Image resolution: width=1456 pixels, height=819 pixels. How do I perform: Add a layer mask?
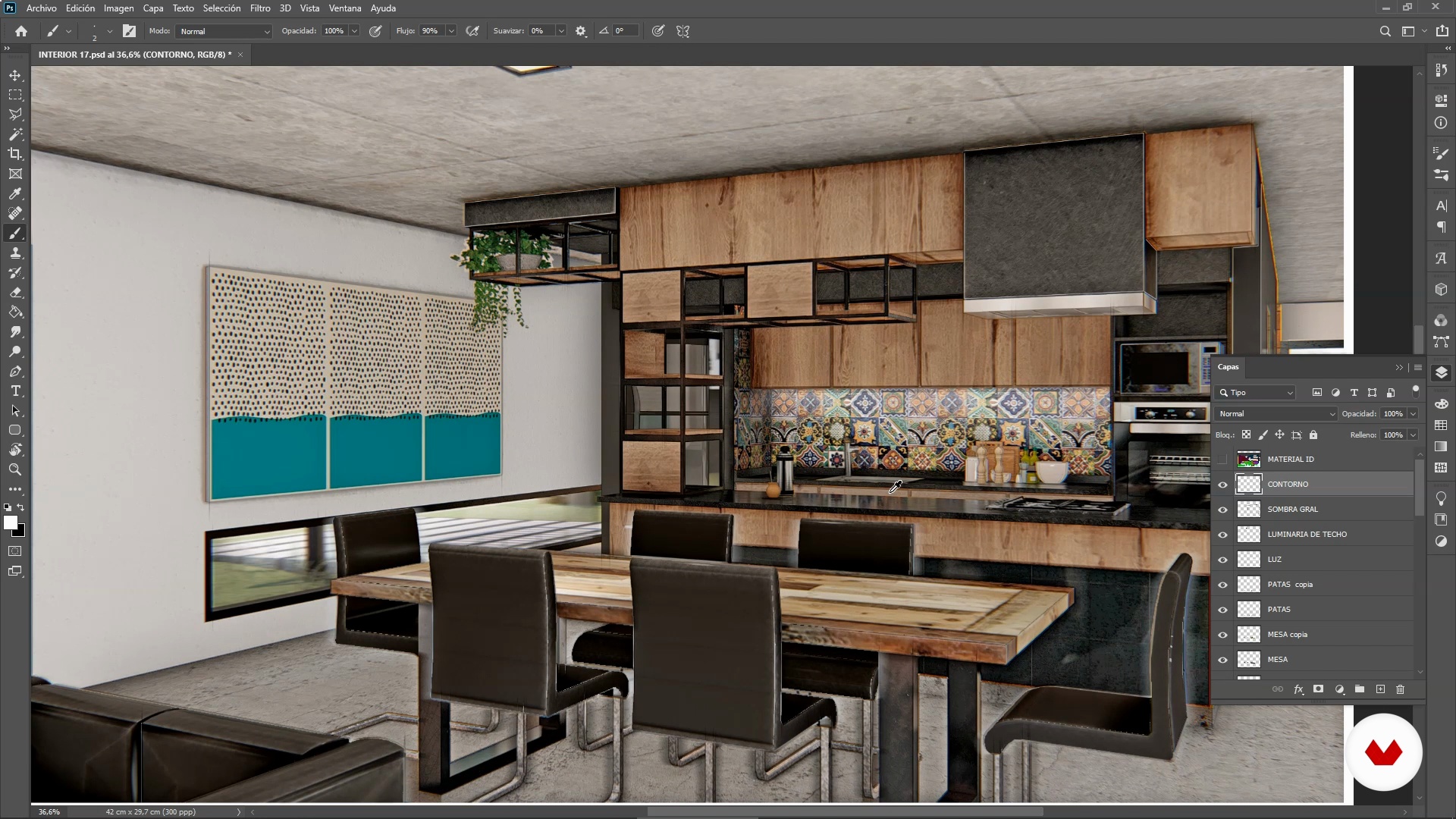coord(1319,689)
